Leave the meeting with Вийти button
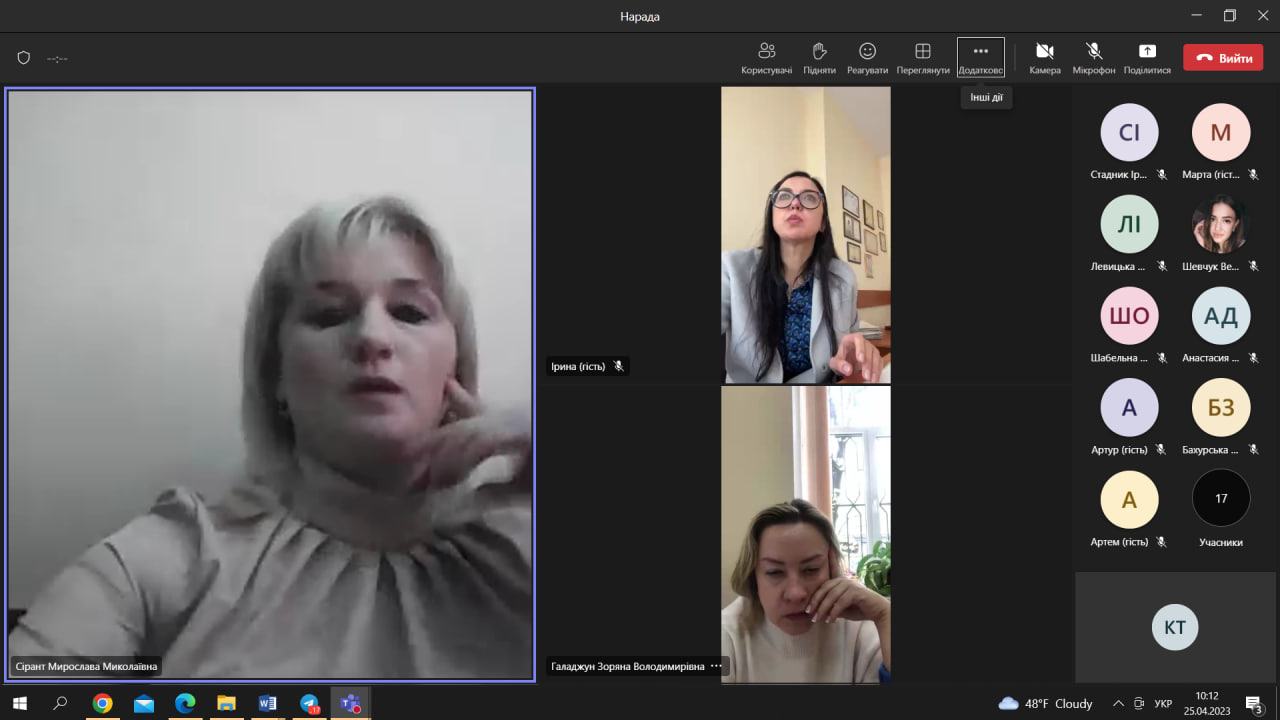The width and height of the screenshot is (1280, 720). tap(1222, 58)
